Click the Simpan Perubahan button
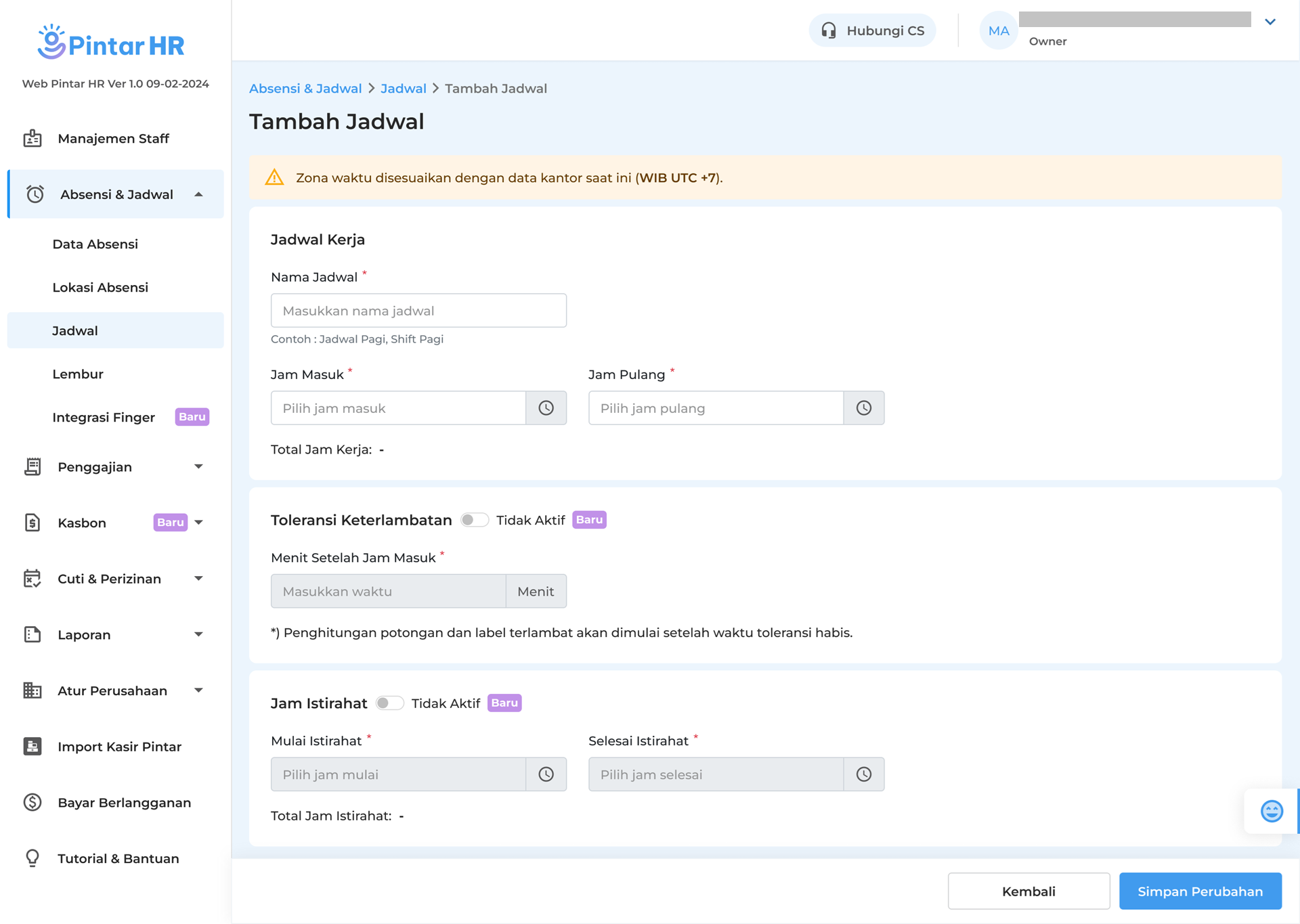Viewport: 1300px width, 924px height. (1200, 892)
